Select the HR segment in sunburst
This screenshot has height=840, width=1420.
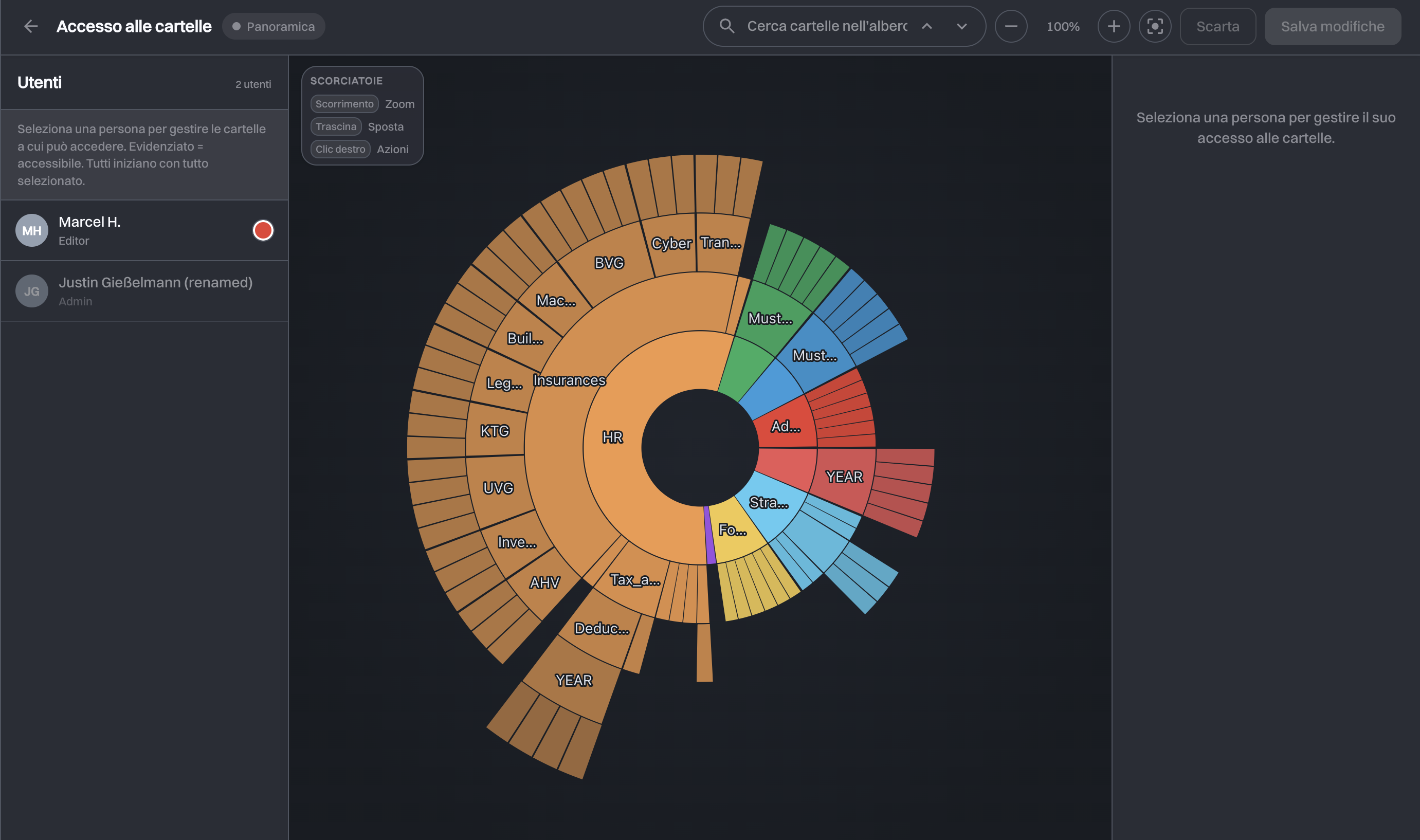tap(612, 437)
